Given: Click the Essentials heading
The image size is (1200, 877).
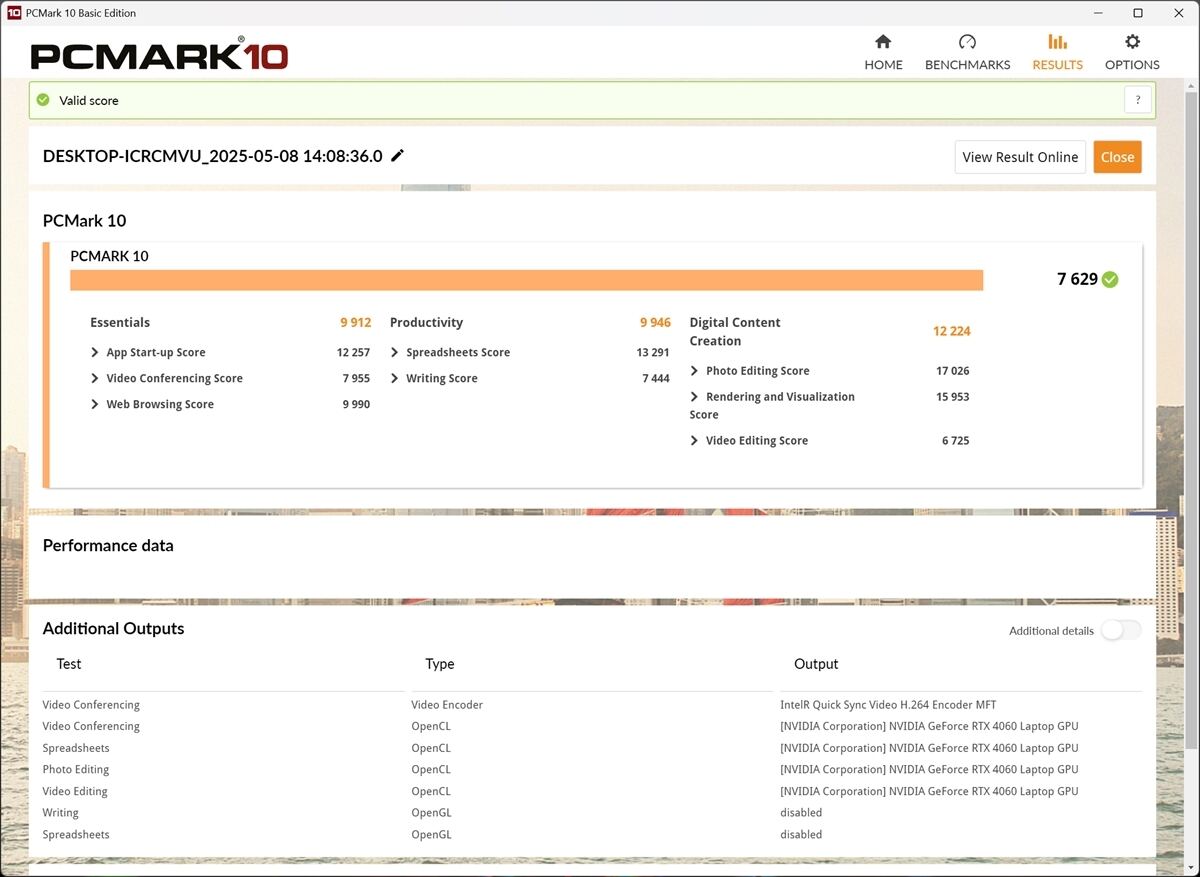Looking at the screenshot, I should point(120,323).
